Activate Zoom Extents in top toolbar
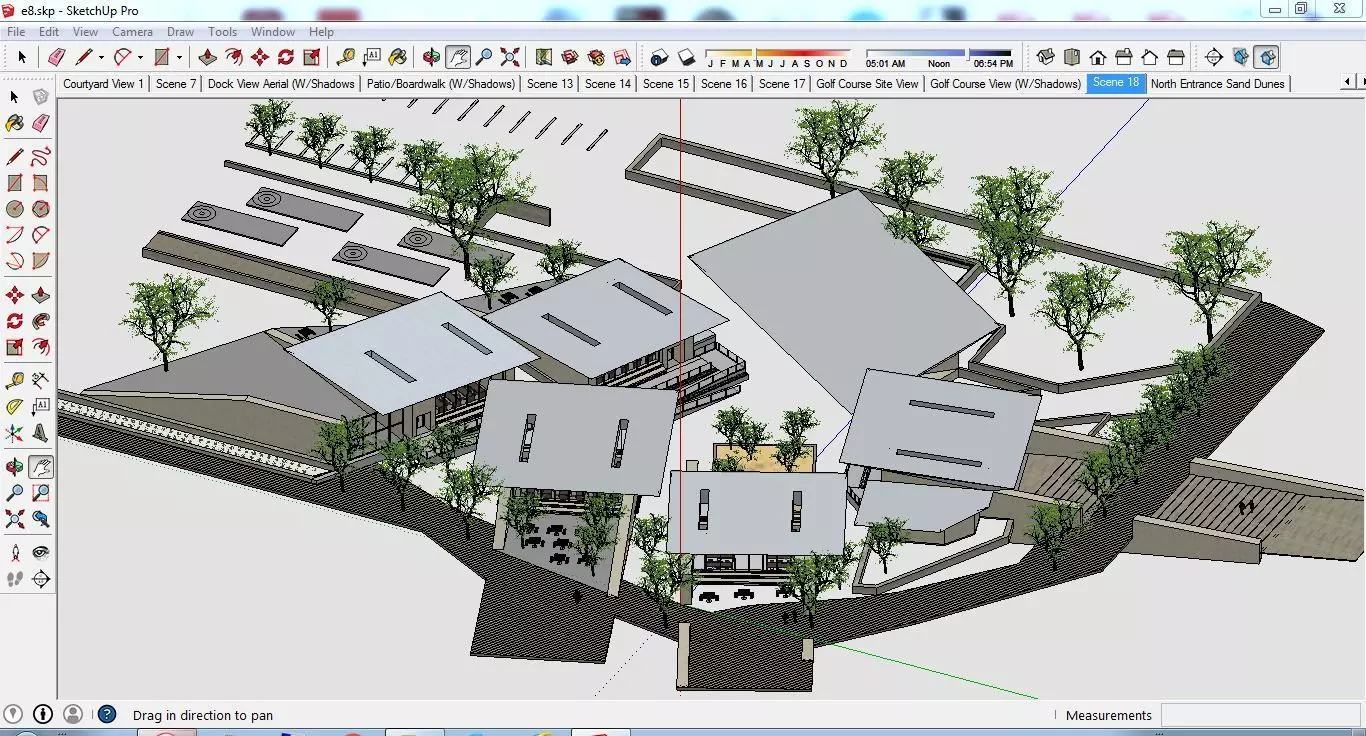Image resolution: width=1366 pixels, height=736 pixels. (x=510, y=57)
